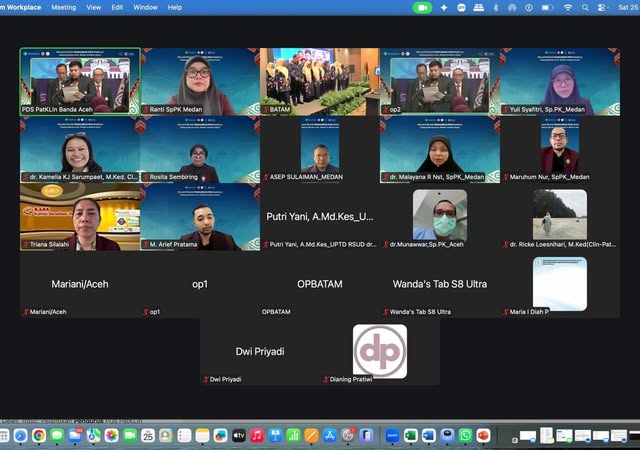This screenshot has width=640, height=450.
Task: Launch the Music app from dock
Action: tap(257, 436)
